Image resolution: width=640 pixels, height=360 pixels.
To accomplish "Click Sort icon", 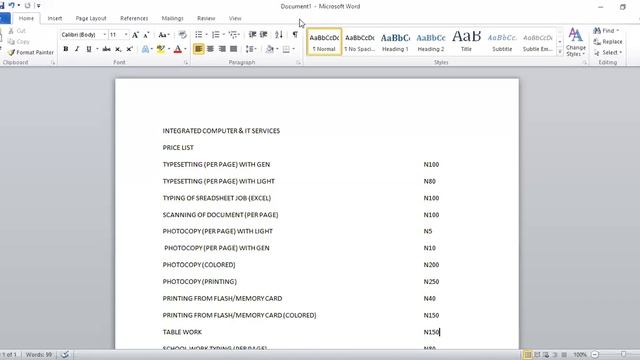I will [279, 35].
